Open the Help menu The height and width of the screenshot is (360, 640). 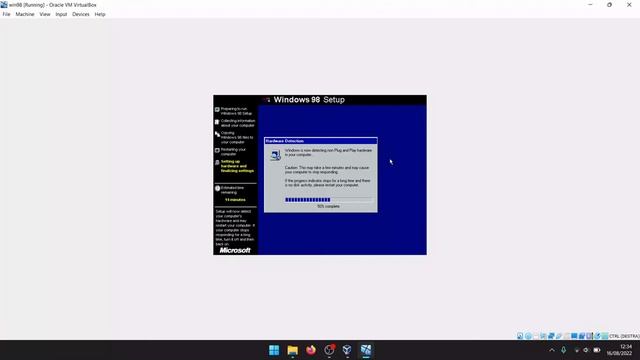(x=100, y=14)
